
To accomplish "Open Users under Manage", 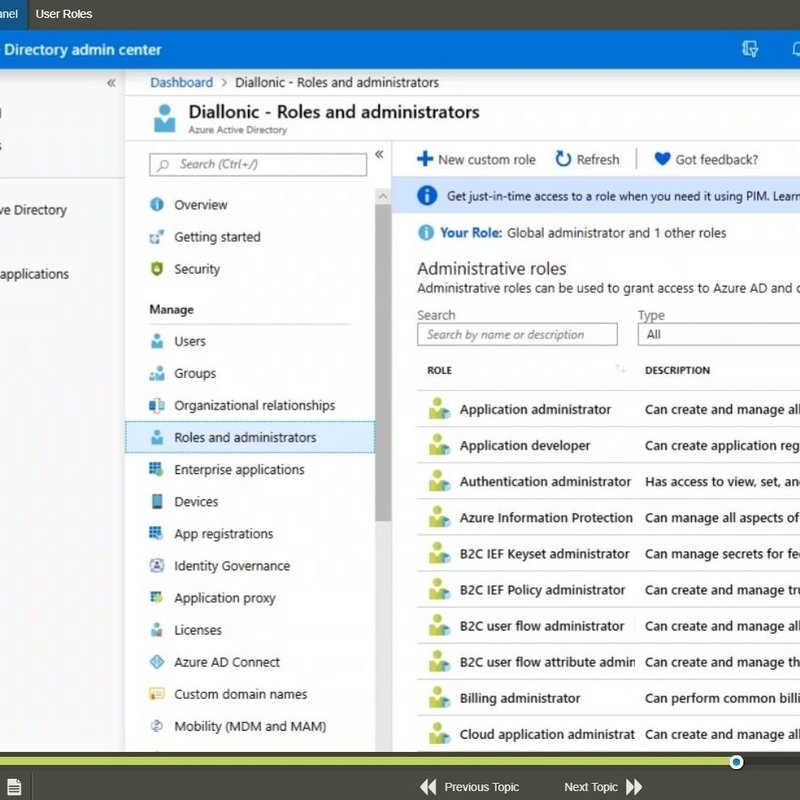I will click(x=190, y=341).
